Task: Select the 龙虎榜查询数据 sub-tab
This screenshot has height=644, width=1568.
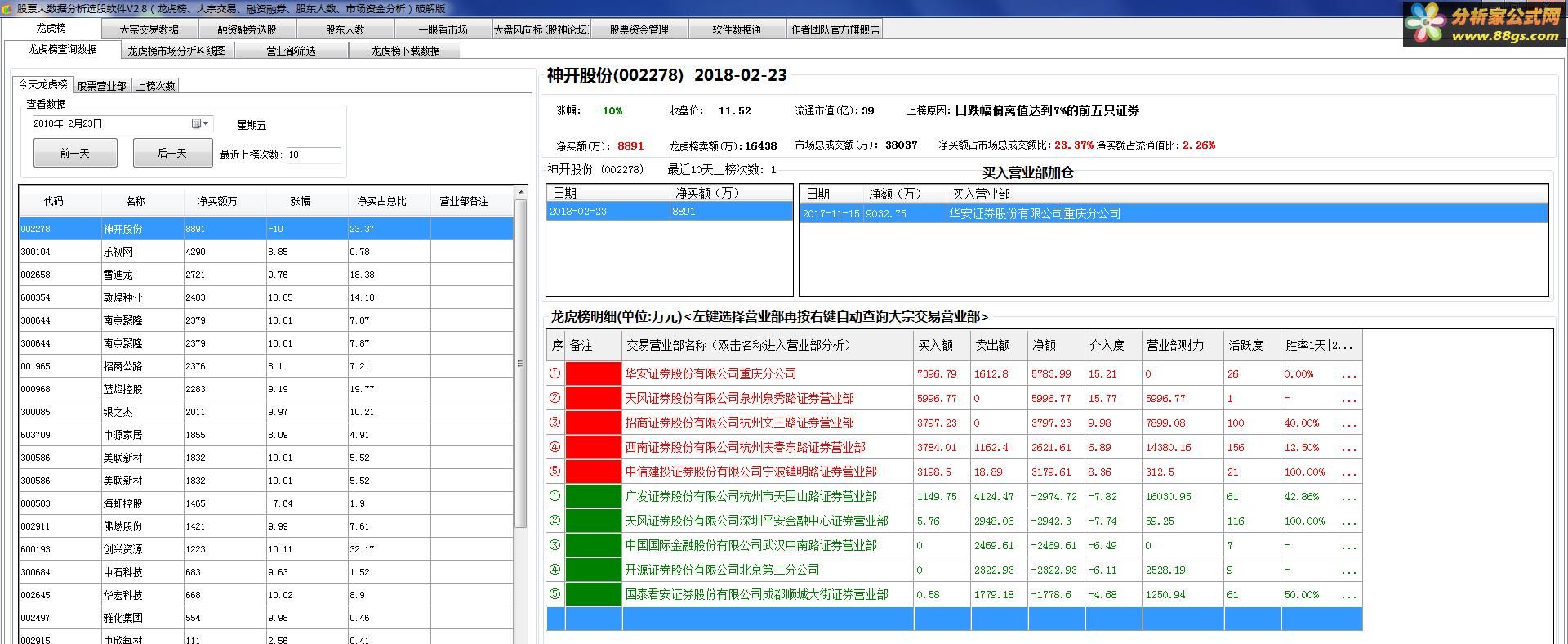Action: 63,49
